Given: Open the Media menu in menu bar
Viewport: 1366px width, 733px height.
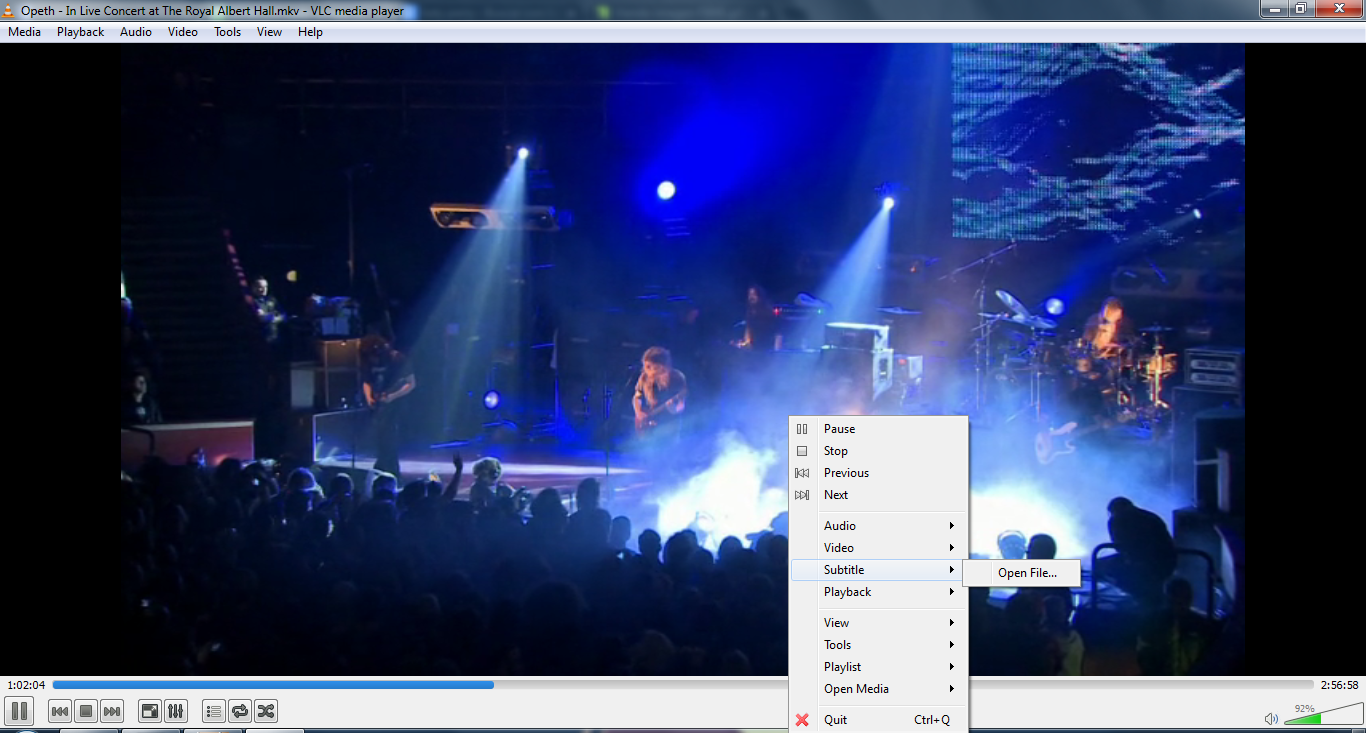Looking at the screenshot, I should [x=24, y=32].
